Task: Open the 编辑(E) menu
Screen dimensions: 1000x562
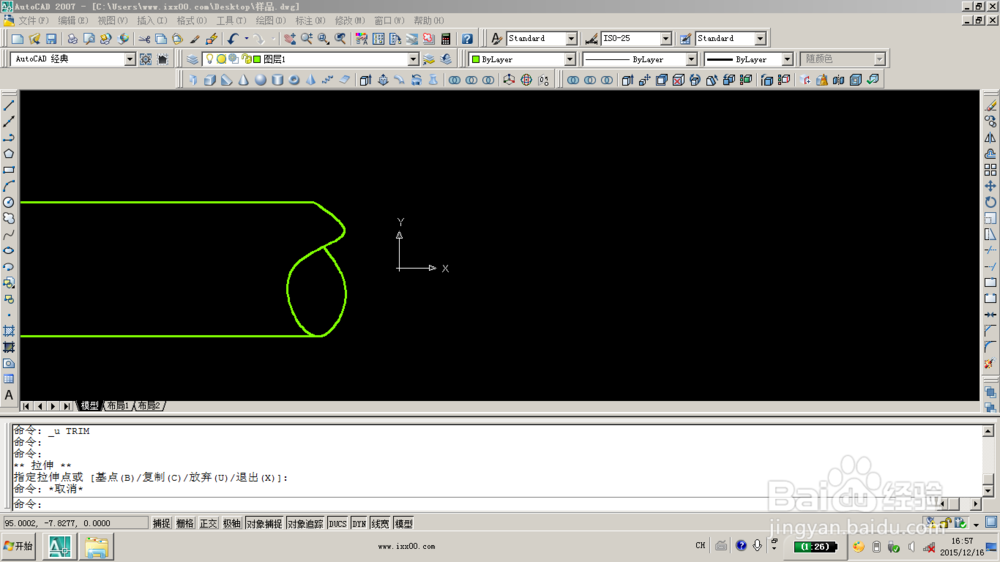Action: (x=73, y=20)
